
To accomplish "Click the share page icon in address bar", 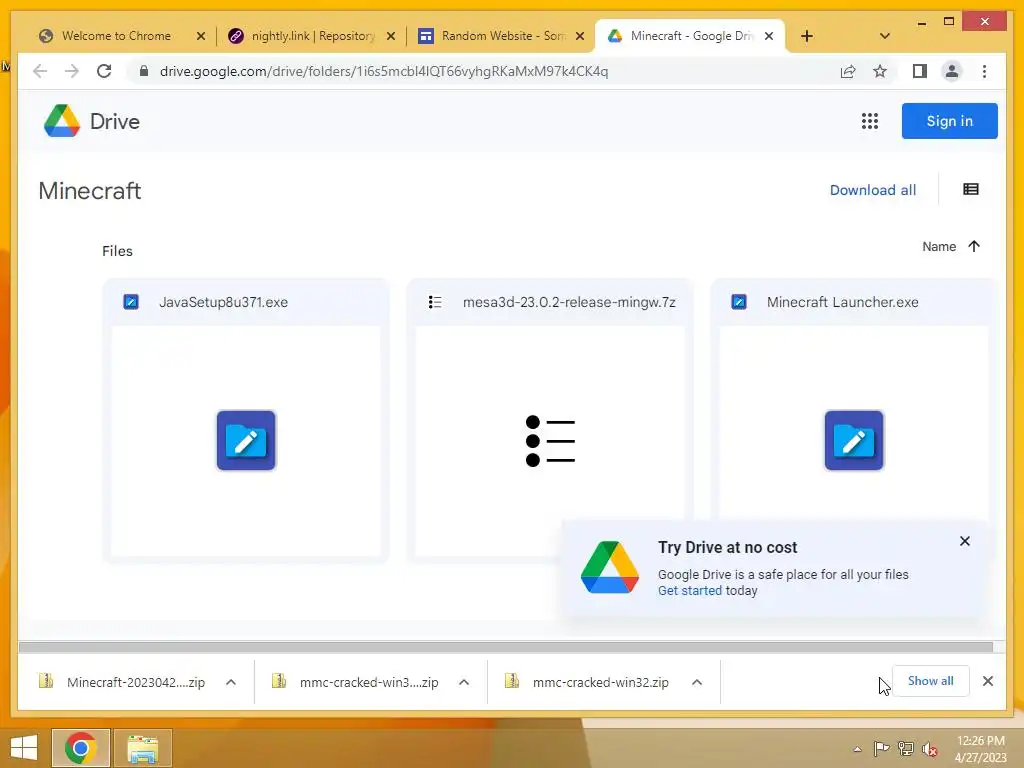I will click(848, 71).
